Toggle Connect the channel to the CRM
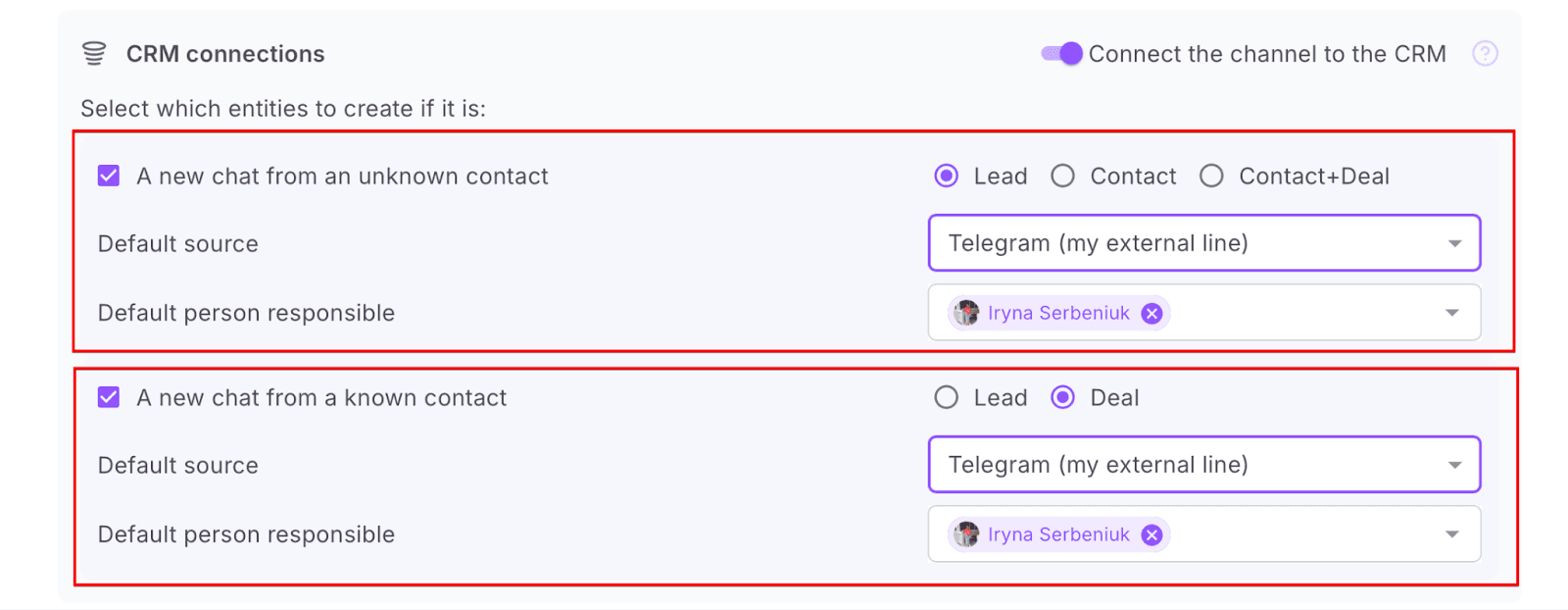 click(x=1062, y=54)
